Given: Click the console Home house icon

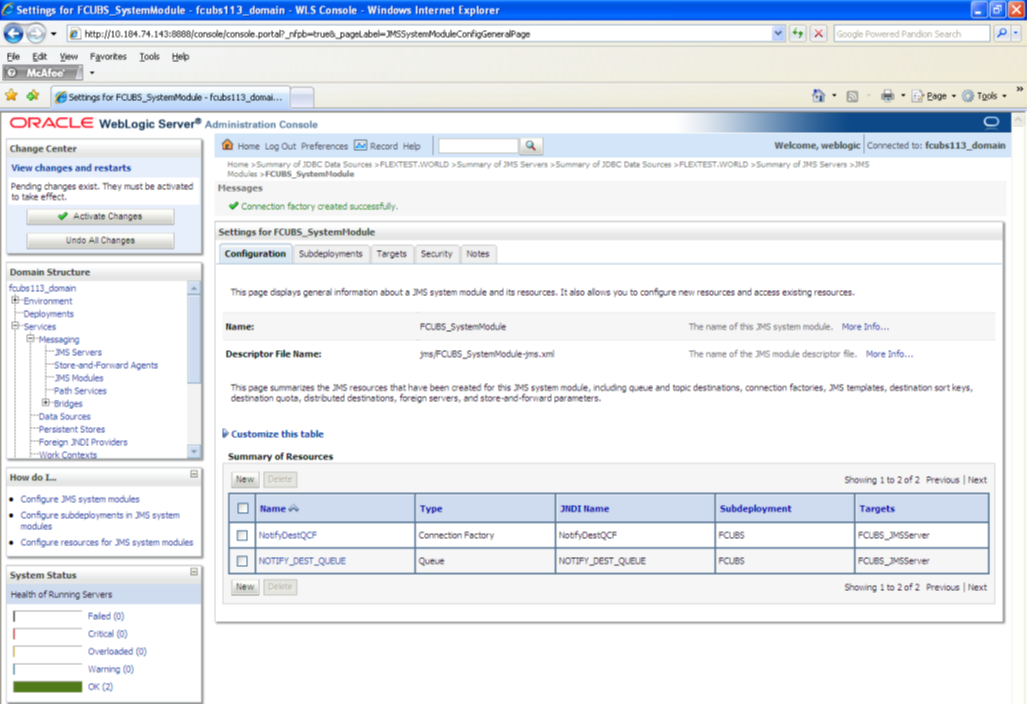Looking at the screenshot, I should click(x=227, y=145).
